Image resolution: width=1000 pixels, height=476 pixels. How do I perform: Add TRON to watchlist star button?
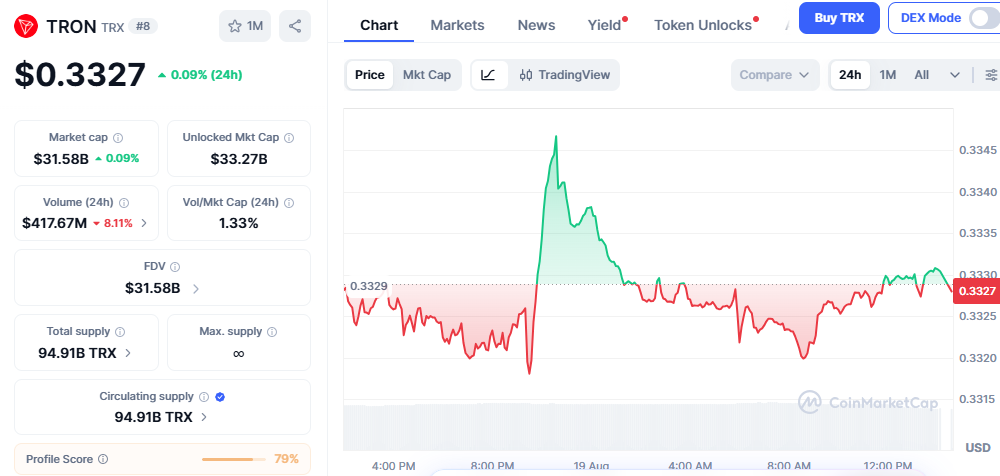point(245,26)
